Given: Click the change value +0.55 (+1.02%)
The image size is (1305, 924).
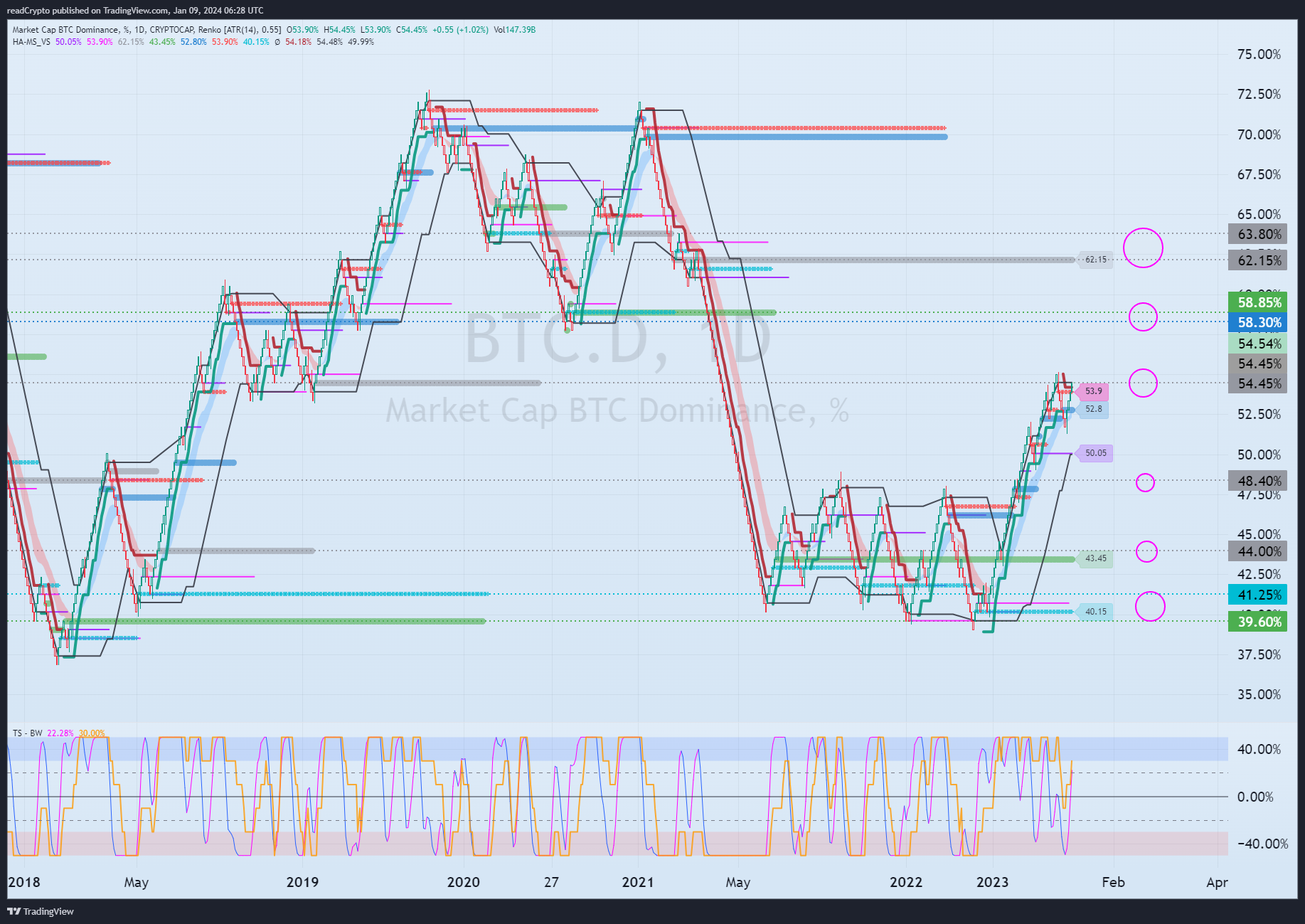Looking at the screenshot, I should coord(460,30).
